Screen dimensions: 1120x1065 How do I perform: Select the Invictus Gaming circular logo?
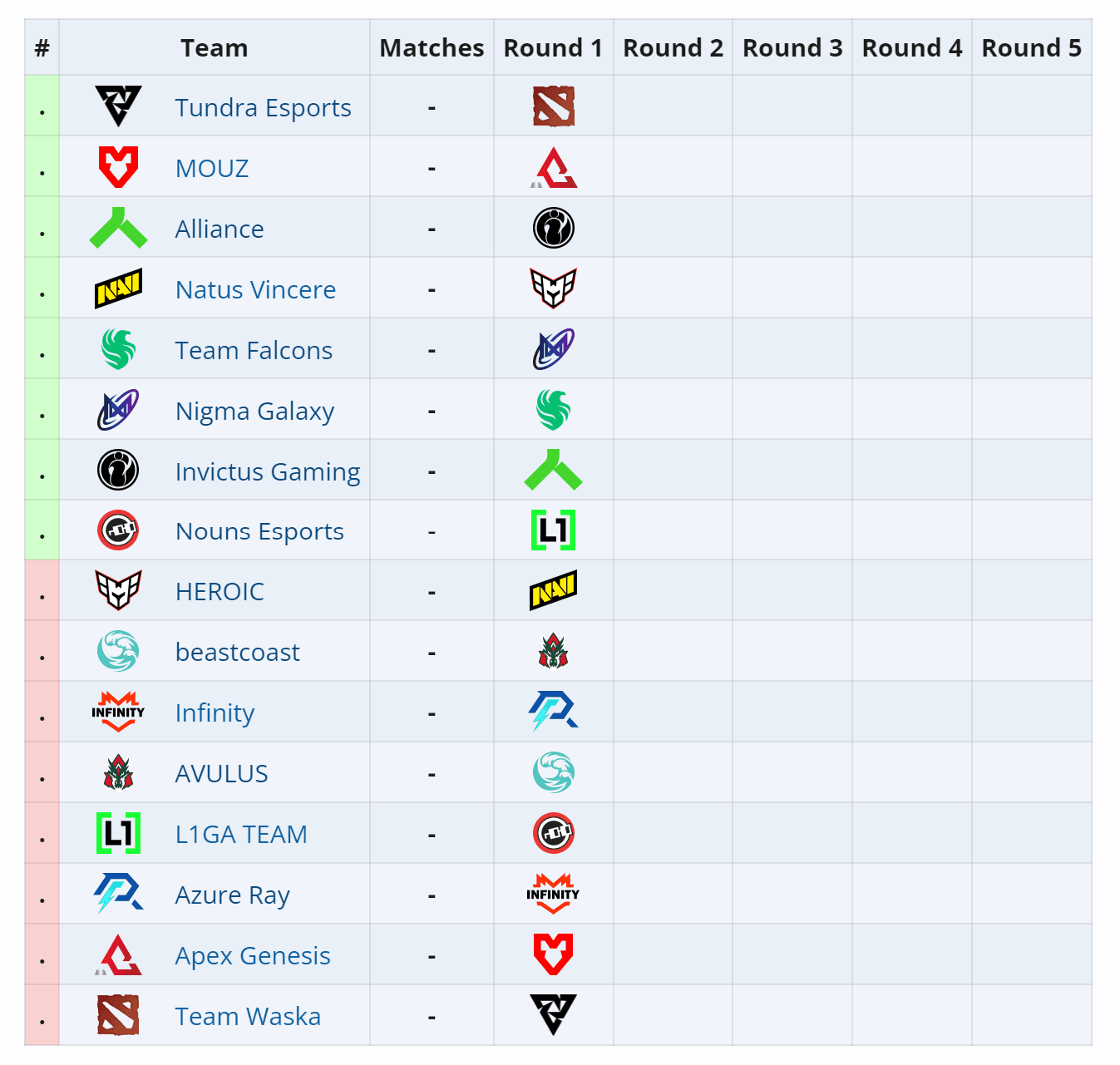[117, 470]
